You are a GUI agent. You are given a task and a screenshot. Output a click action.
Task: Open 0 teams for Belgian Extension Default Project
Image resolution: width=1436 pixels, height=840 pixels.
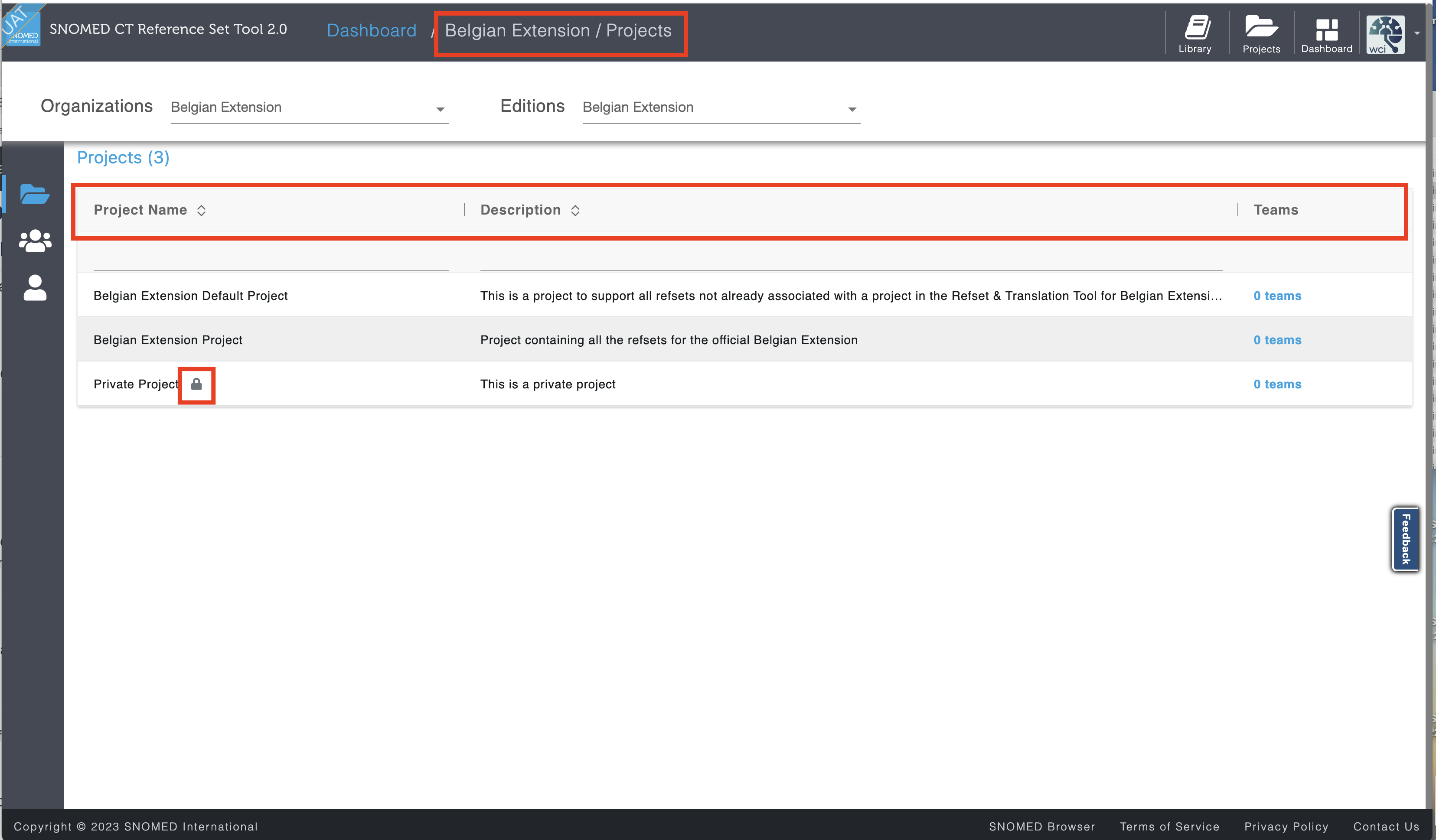(x=1277, y=296)
